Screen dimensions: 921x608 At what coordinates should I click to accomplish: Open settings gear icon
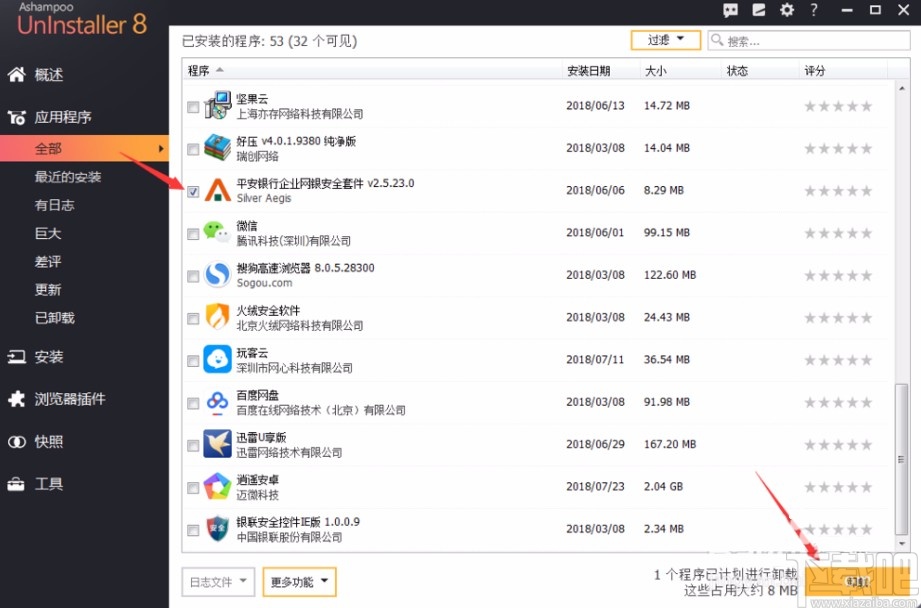tap(786, 10)
